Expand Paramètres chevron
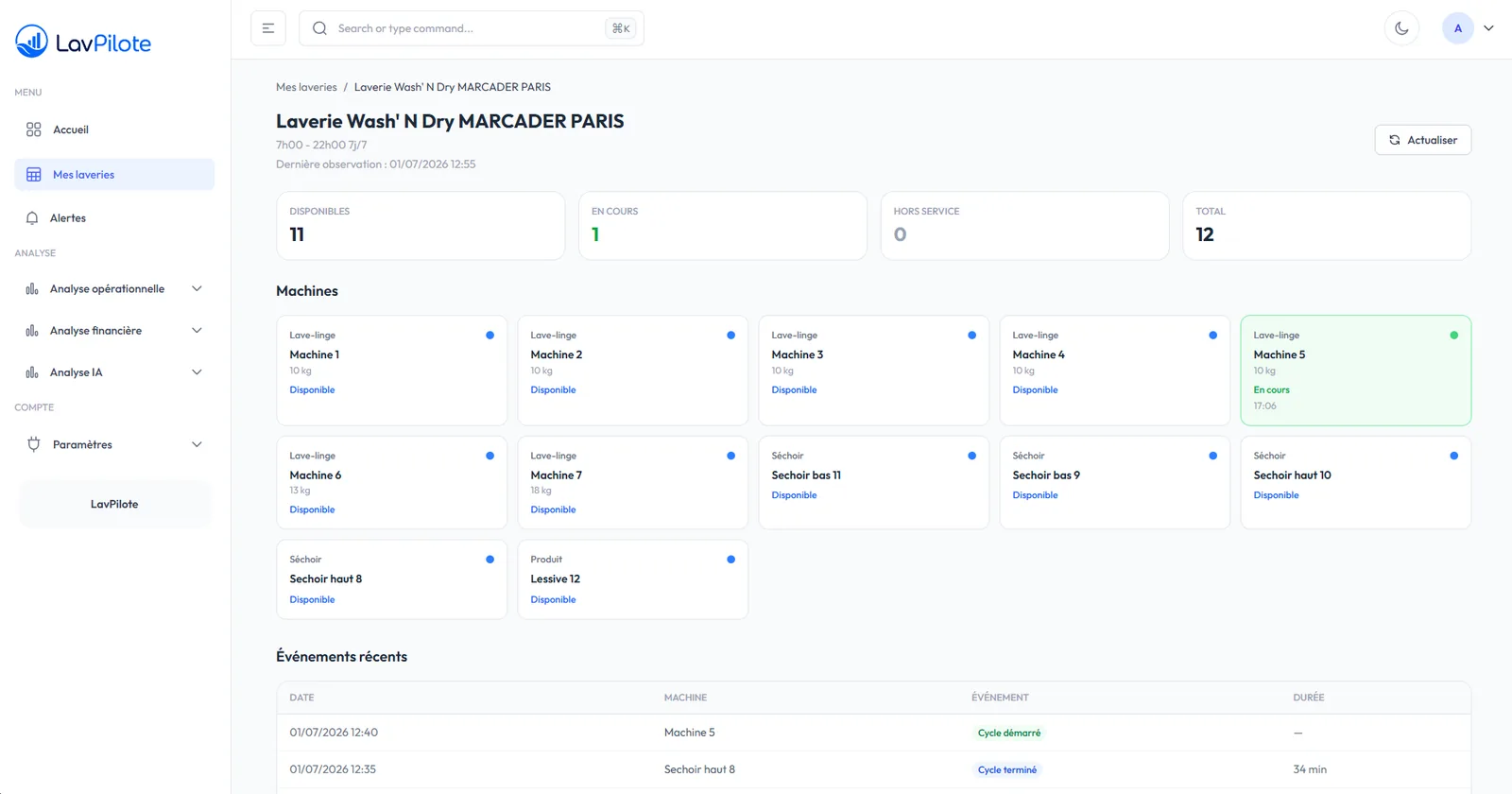 pyautogui.click(x=197, y=444)
